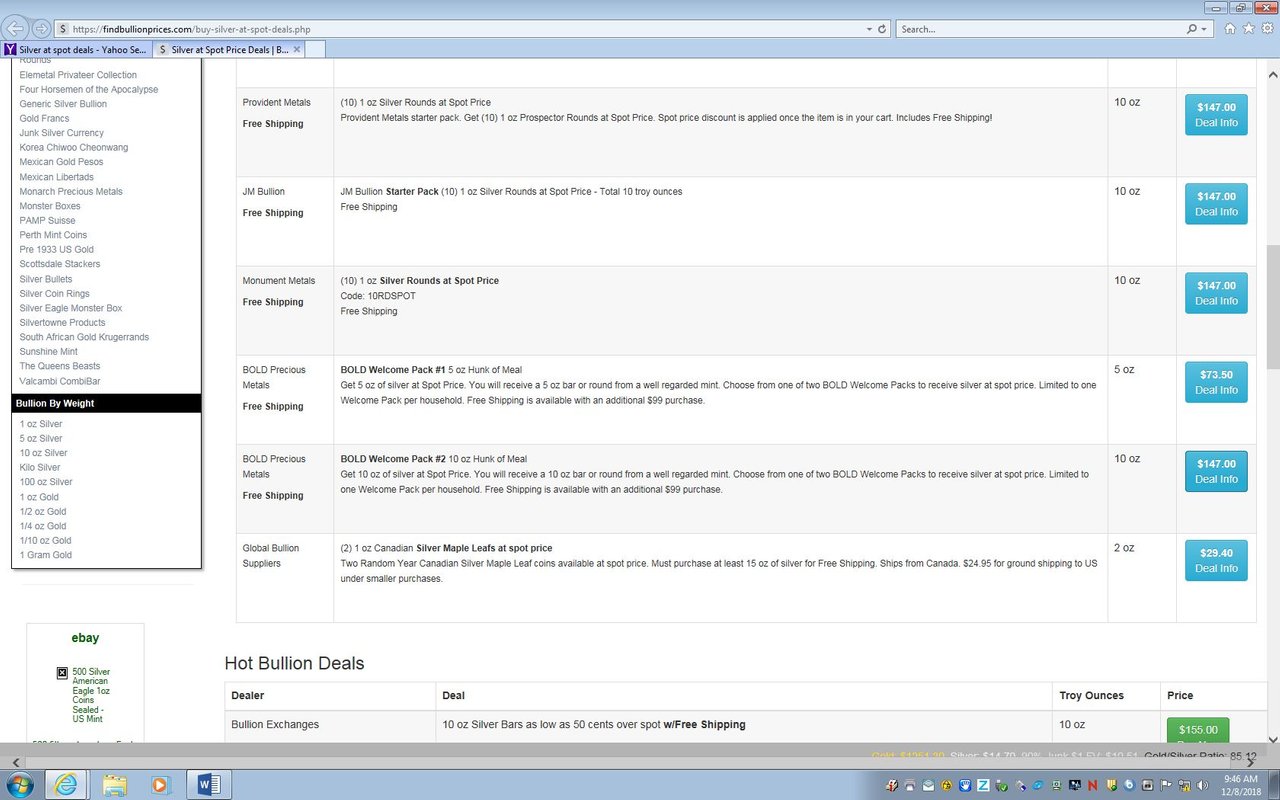Refresh the page with the reload icon
The height and width of the screenshot is (800, 1280).
pyautogui.click(x=882, y=29)
